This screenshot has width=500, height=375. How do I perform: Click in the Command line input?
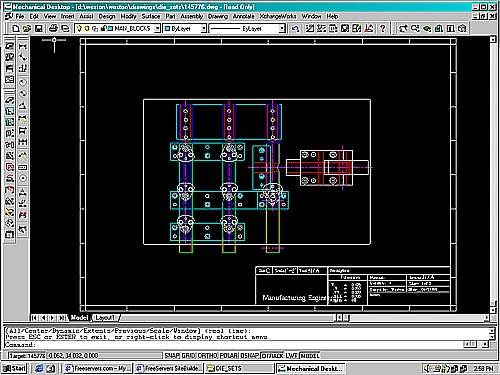click(x=233, y=345)
